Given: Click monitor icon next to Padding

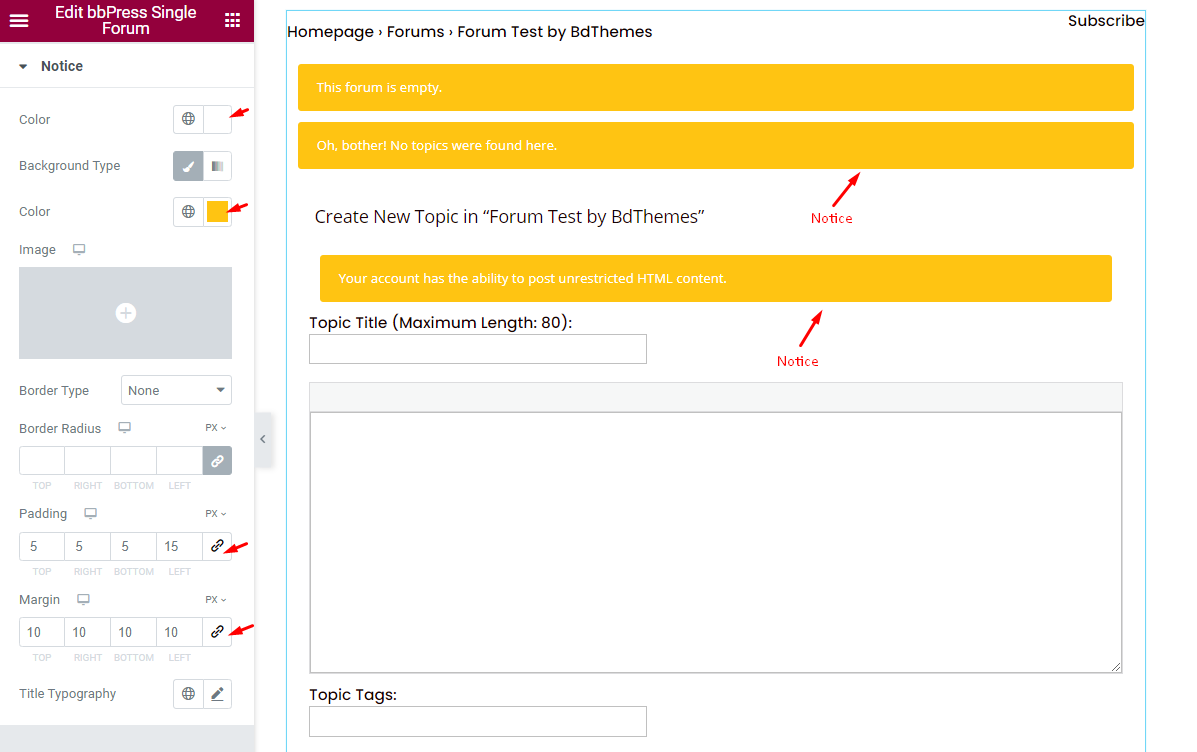Looking at the screenshot, I should (x=89, y=513).
